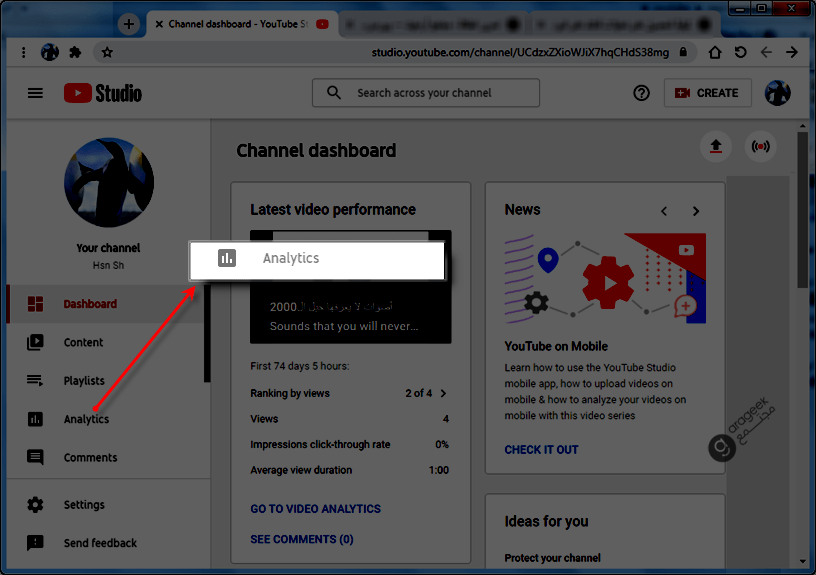Show previous News item chevron
The image size is (816, 575).
664,211
